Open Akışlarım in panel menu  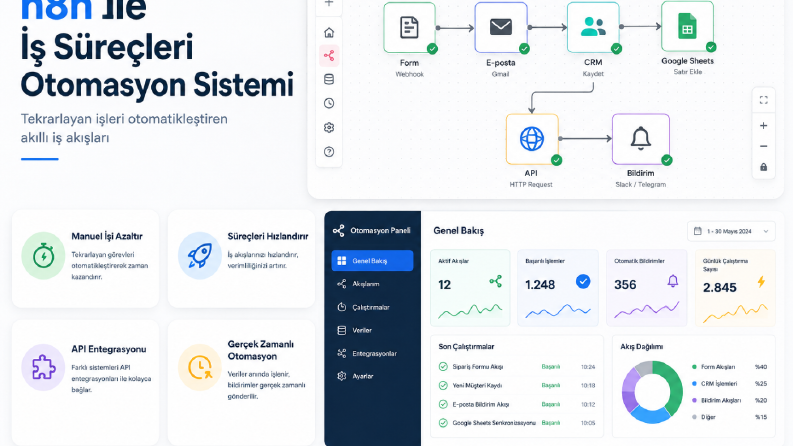pyautogui.click(x=372, y=284)
